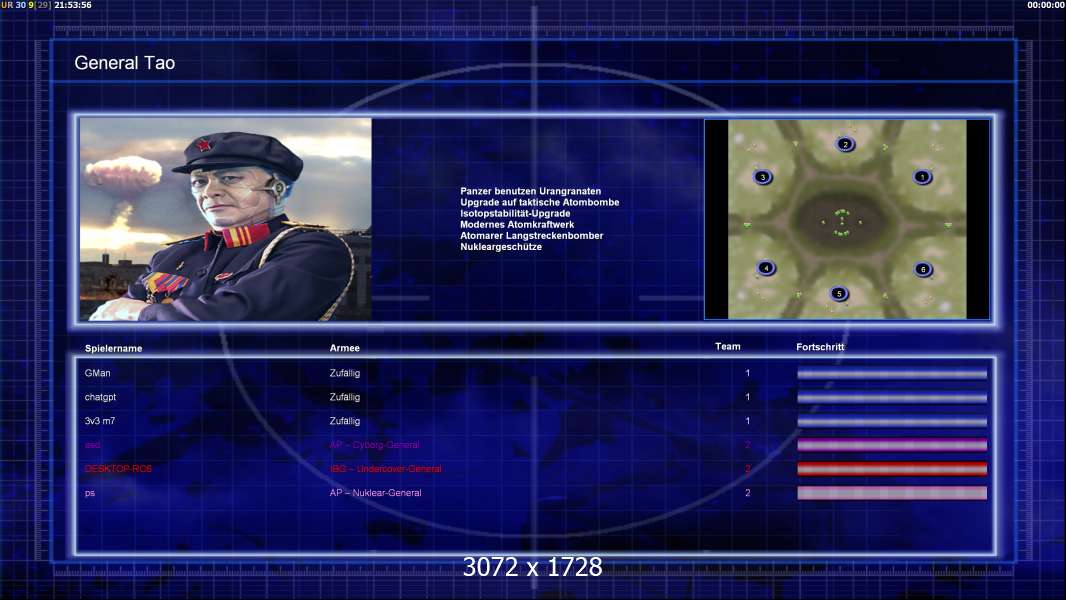Click the 3v3 m7 loading progress bar
1066x600 pixels.
pyautogui.click(x=892, y=421)
